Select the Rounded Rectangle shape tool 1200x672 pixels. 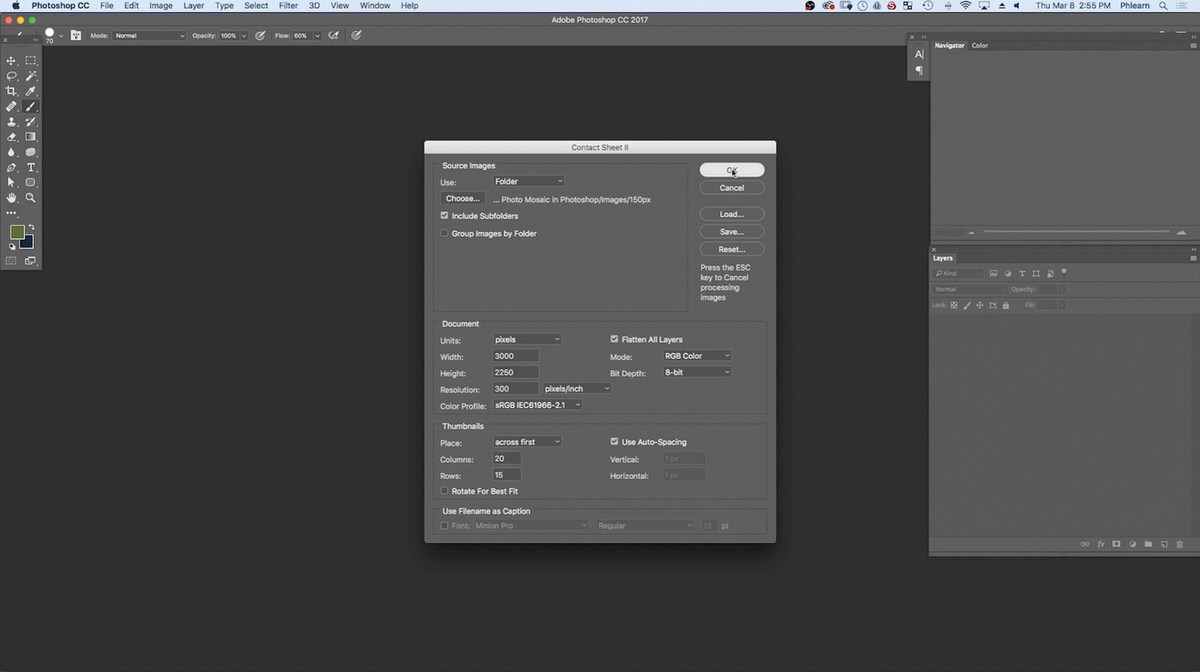(x=31, y=182)
